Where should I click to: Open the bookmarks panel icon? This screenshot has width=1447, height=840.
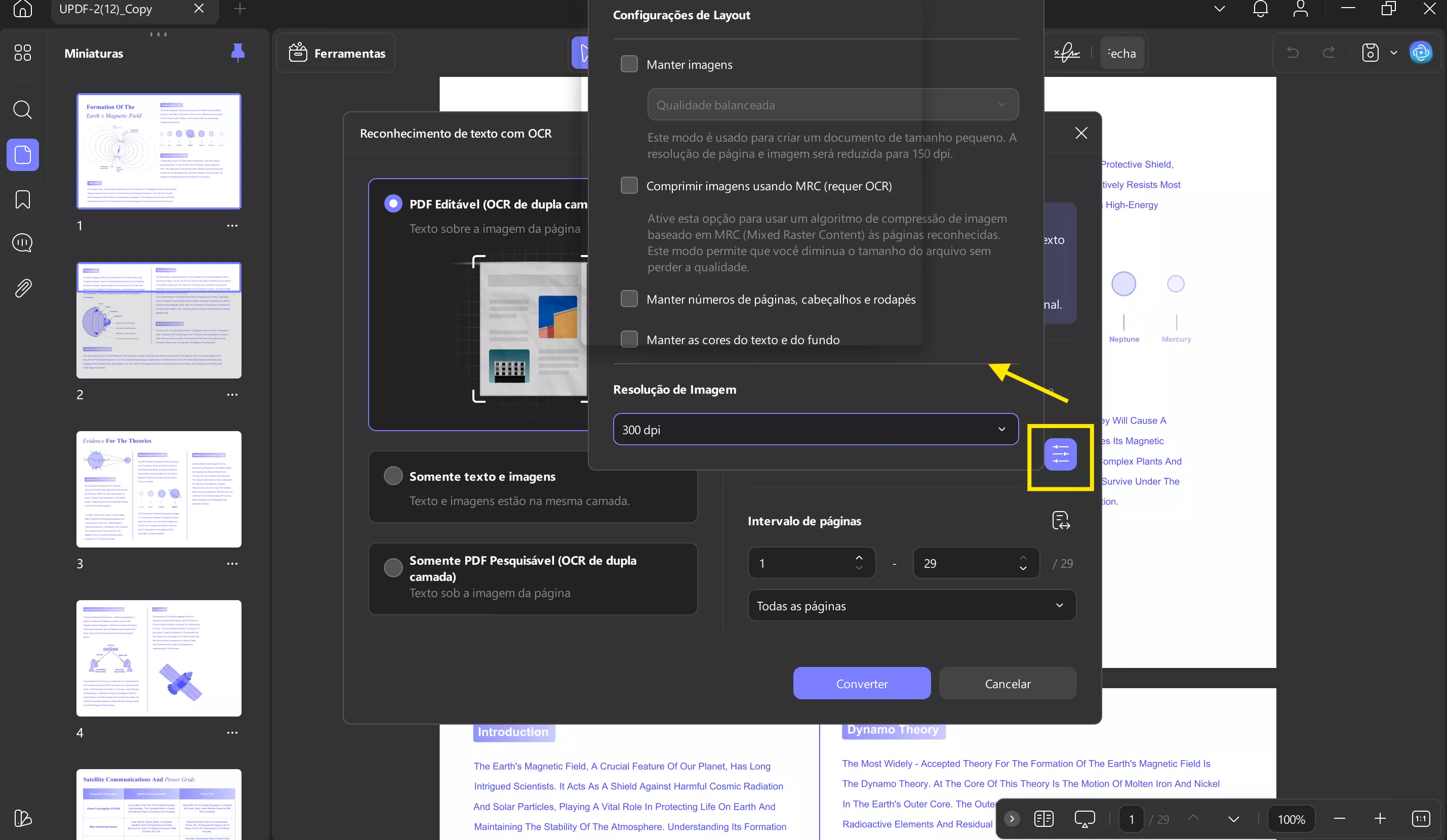(x=22, y=199)
